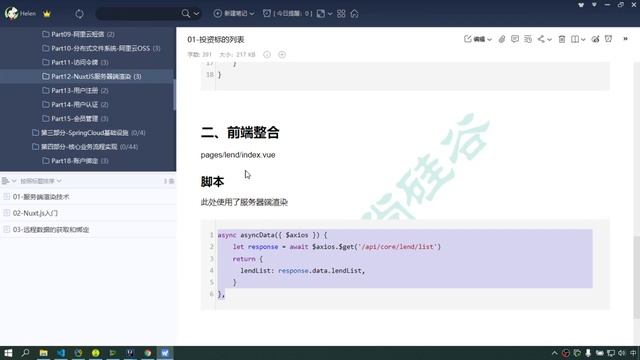Viewport: 640px width, 360px height.
Task: Click the note vertical scrollbar thumb
Action: [x=636, y=278]
